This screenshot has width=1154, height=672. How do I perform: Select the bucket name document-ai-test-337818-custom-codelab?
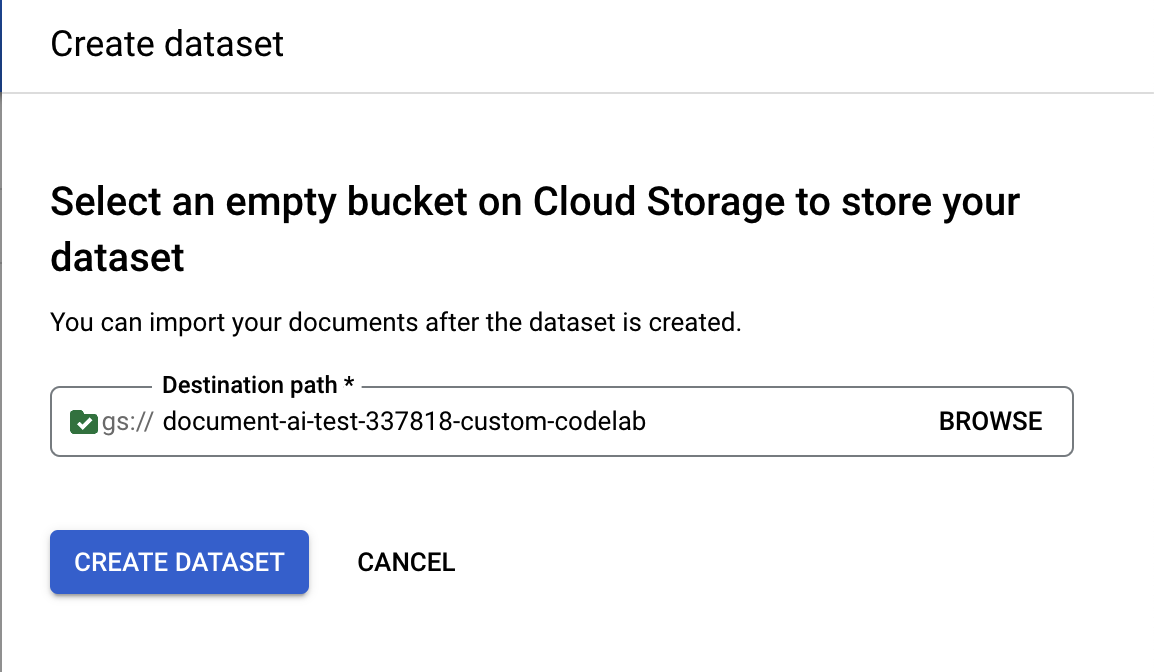407,421
